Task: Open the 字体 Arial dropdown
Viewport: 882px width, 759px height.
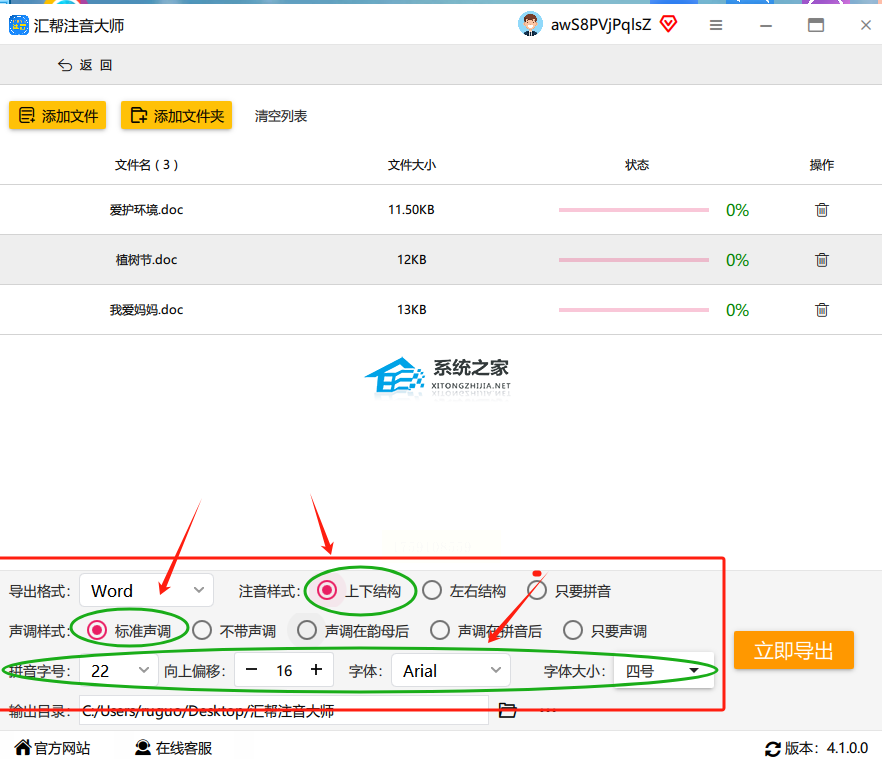Action: [x=451, y=671]
